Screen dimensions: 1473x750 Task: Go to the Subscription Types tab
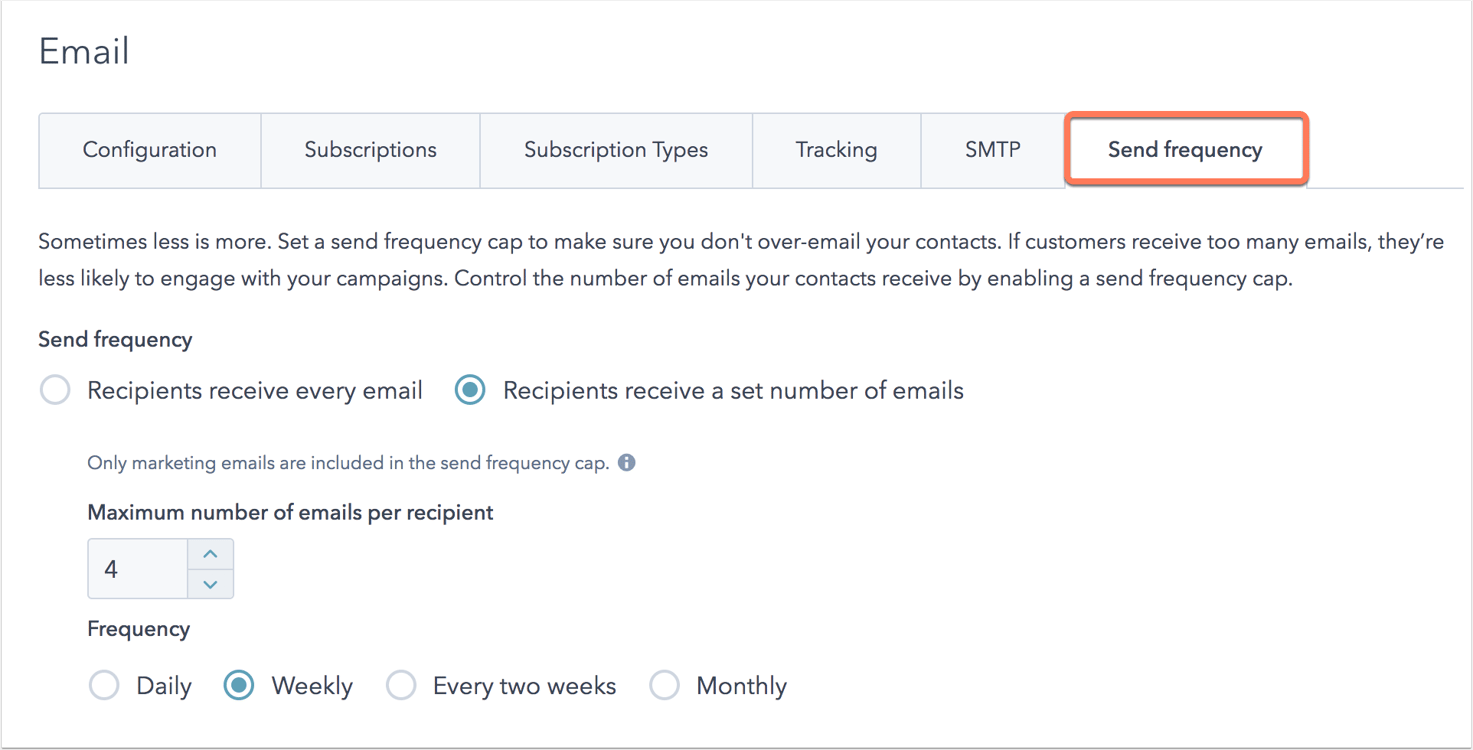pos(616,150)
